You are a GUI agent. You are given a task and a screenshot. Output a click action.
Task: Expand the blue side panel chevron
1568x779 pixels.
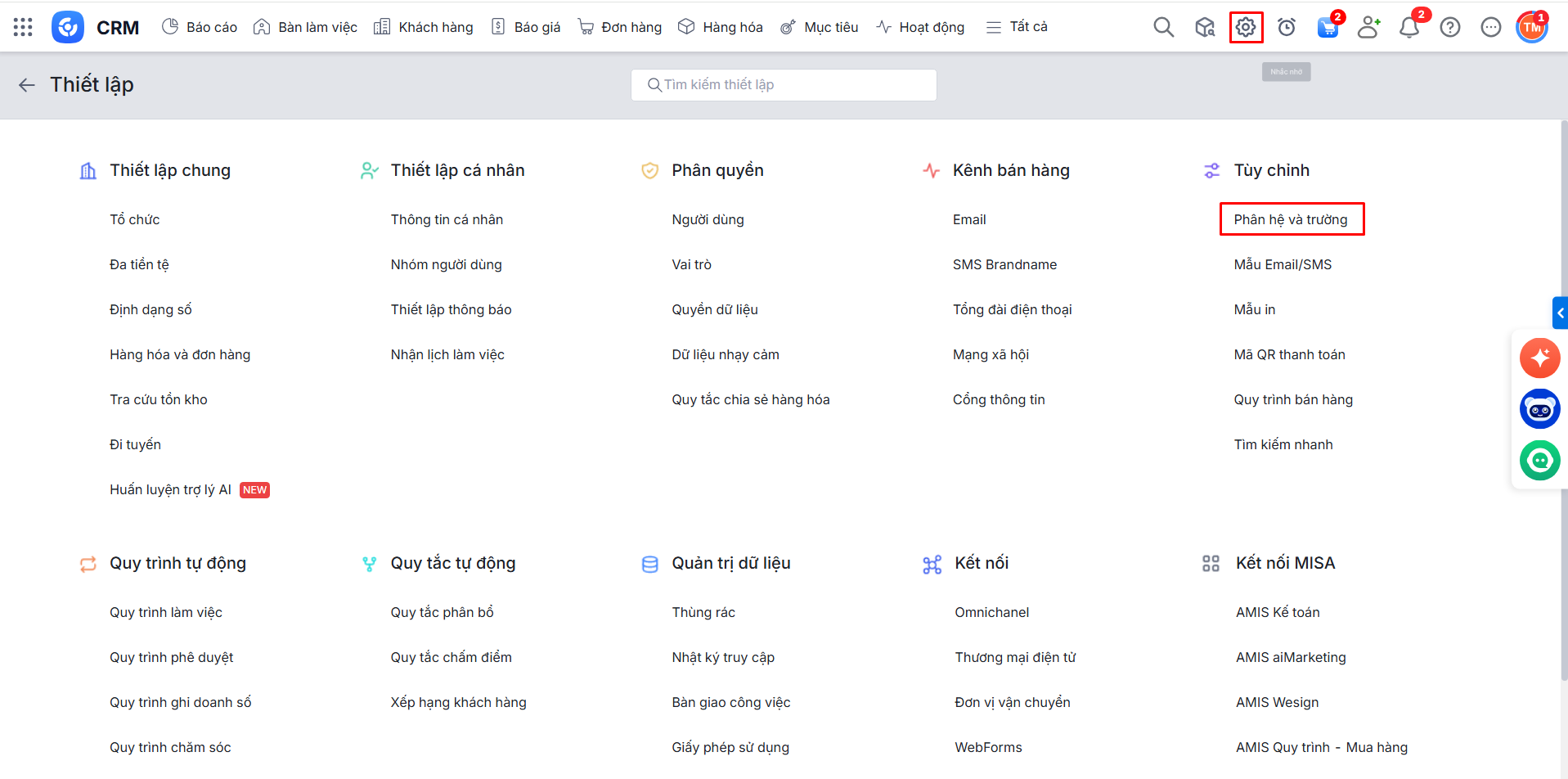(1560, 313)
